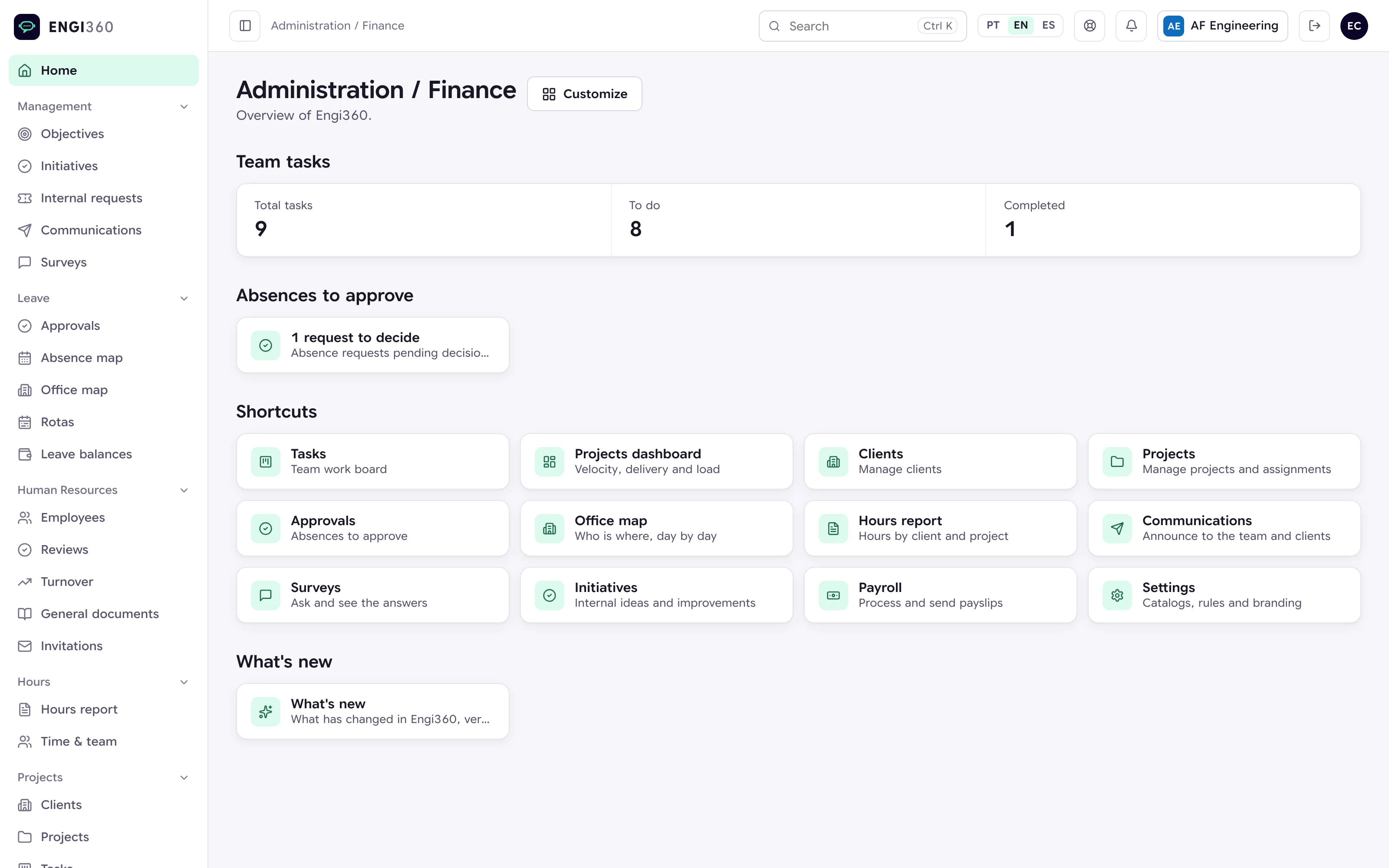Open the AF Engineering company switcher
1389x868 pixels.
coord(1222,26)
